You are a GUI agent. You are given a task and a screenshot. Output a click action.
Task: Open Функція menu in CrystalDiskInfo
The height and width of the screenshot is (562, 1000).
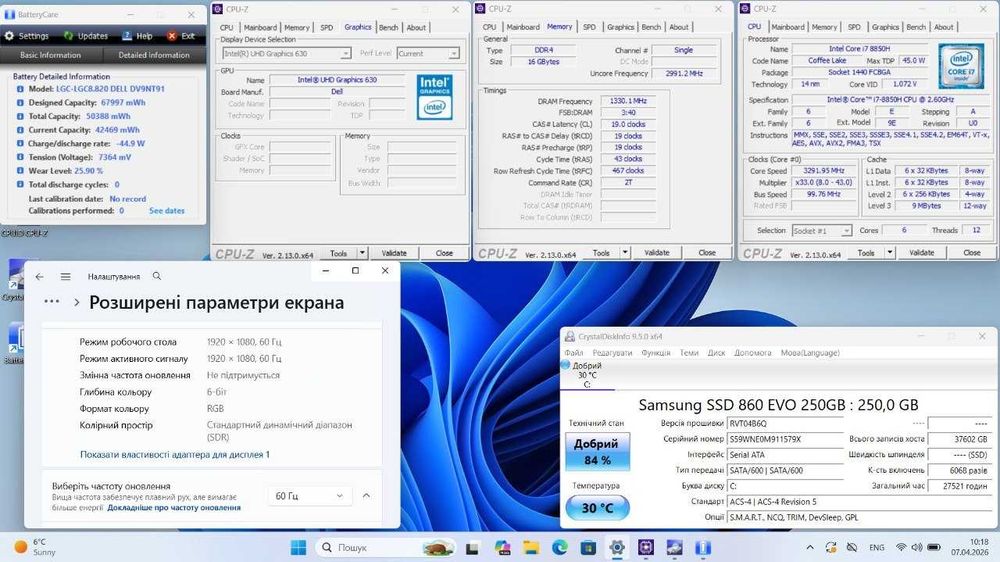656,353
